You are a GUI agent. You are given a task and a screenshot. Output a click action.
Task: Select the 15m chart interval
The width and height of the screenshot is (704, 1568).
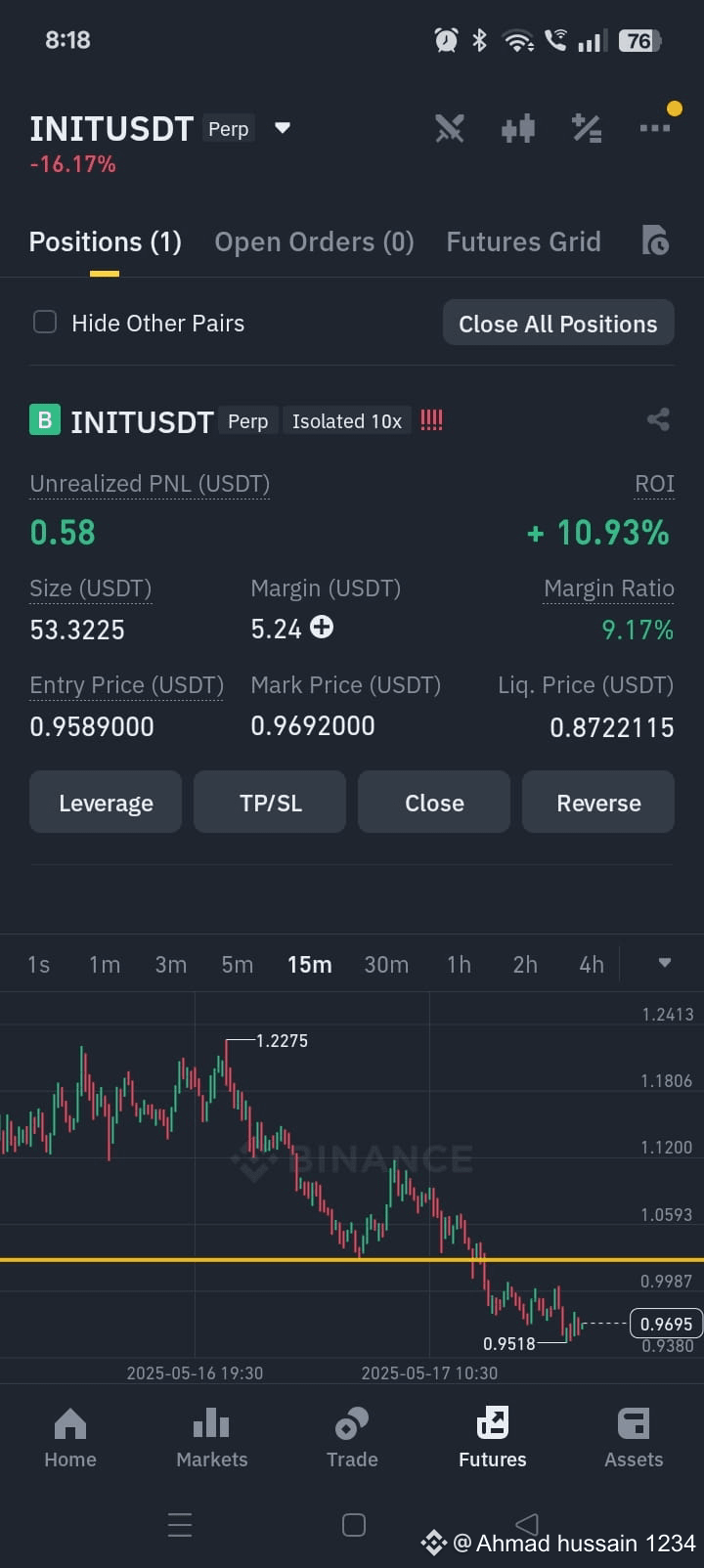309,965
